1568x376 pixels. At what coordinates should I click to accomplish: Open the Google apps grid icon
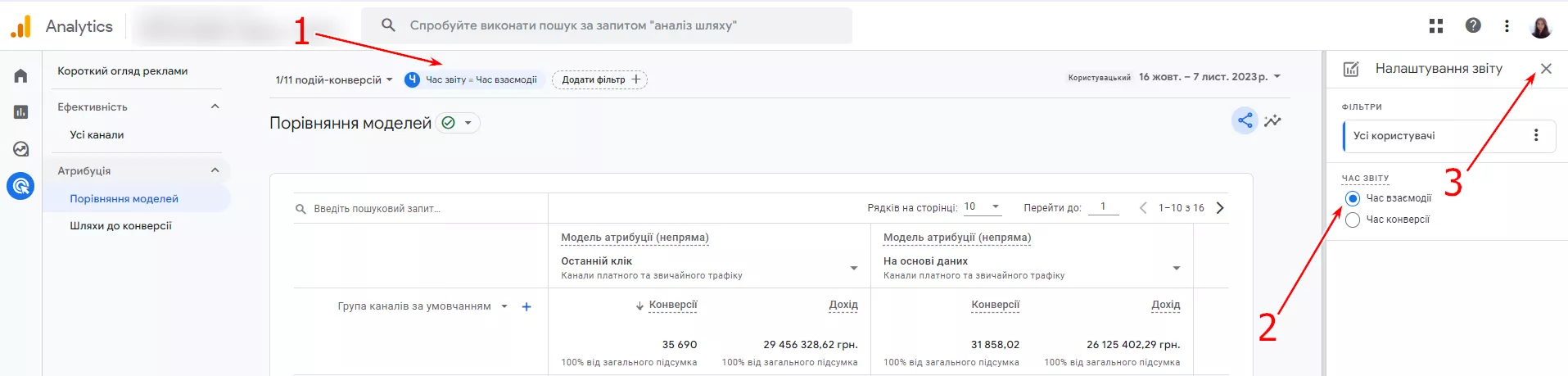(1436, 26)
